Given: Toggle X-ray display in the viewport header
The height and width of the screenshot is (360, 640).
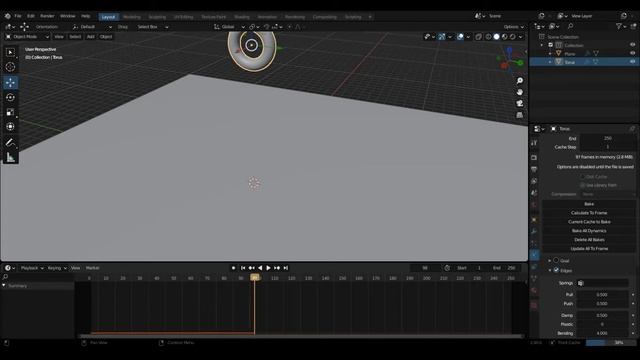Looking at the screenshot, I should [478, 37].
